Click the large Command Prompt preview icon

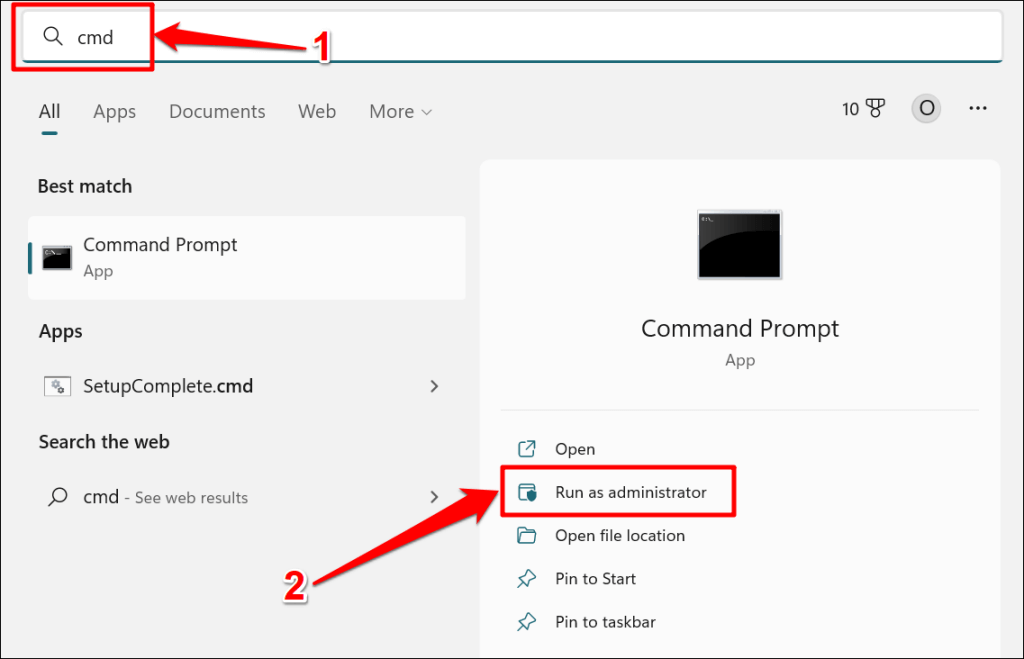point(740,244)
